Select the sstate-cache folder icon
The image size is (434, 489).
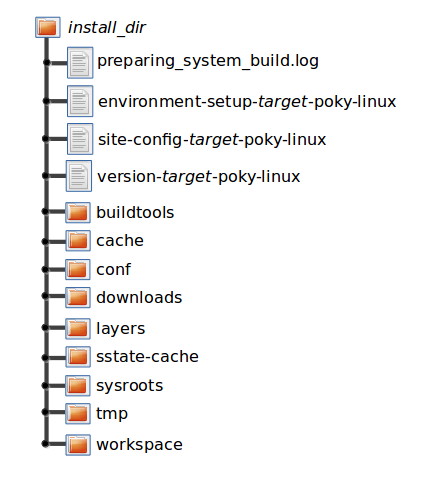click(x=78, y=357)
